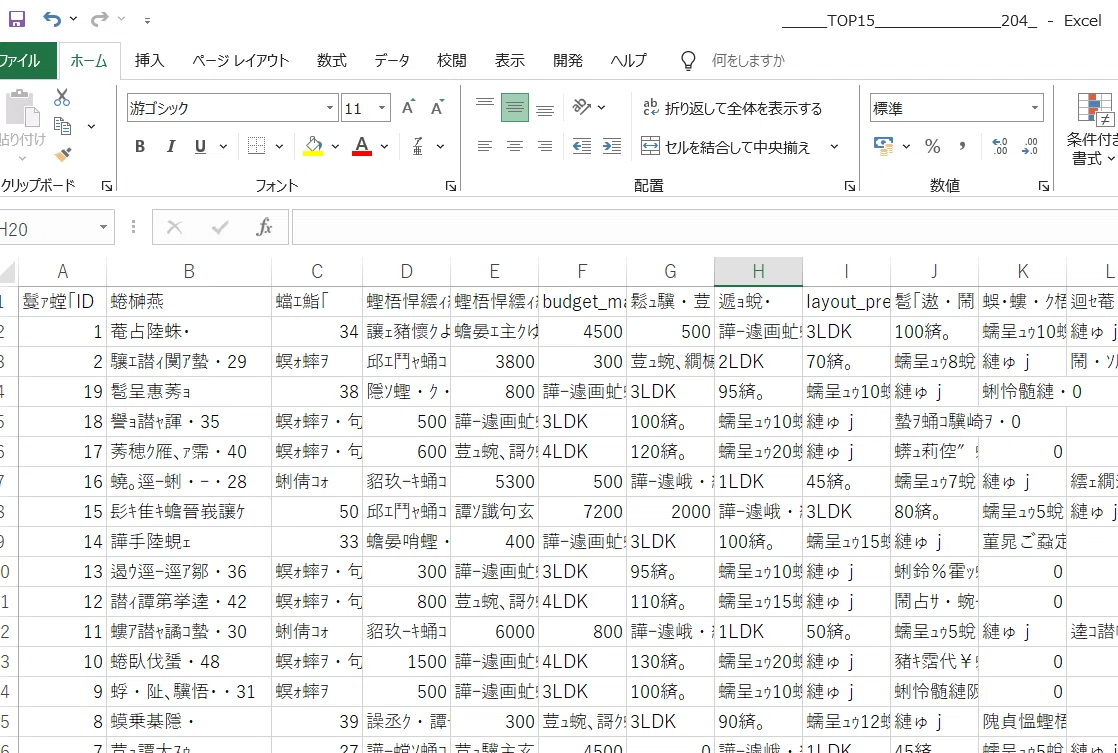
Task: Align text right
Action: pos(545,146)
